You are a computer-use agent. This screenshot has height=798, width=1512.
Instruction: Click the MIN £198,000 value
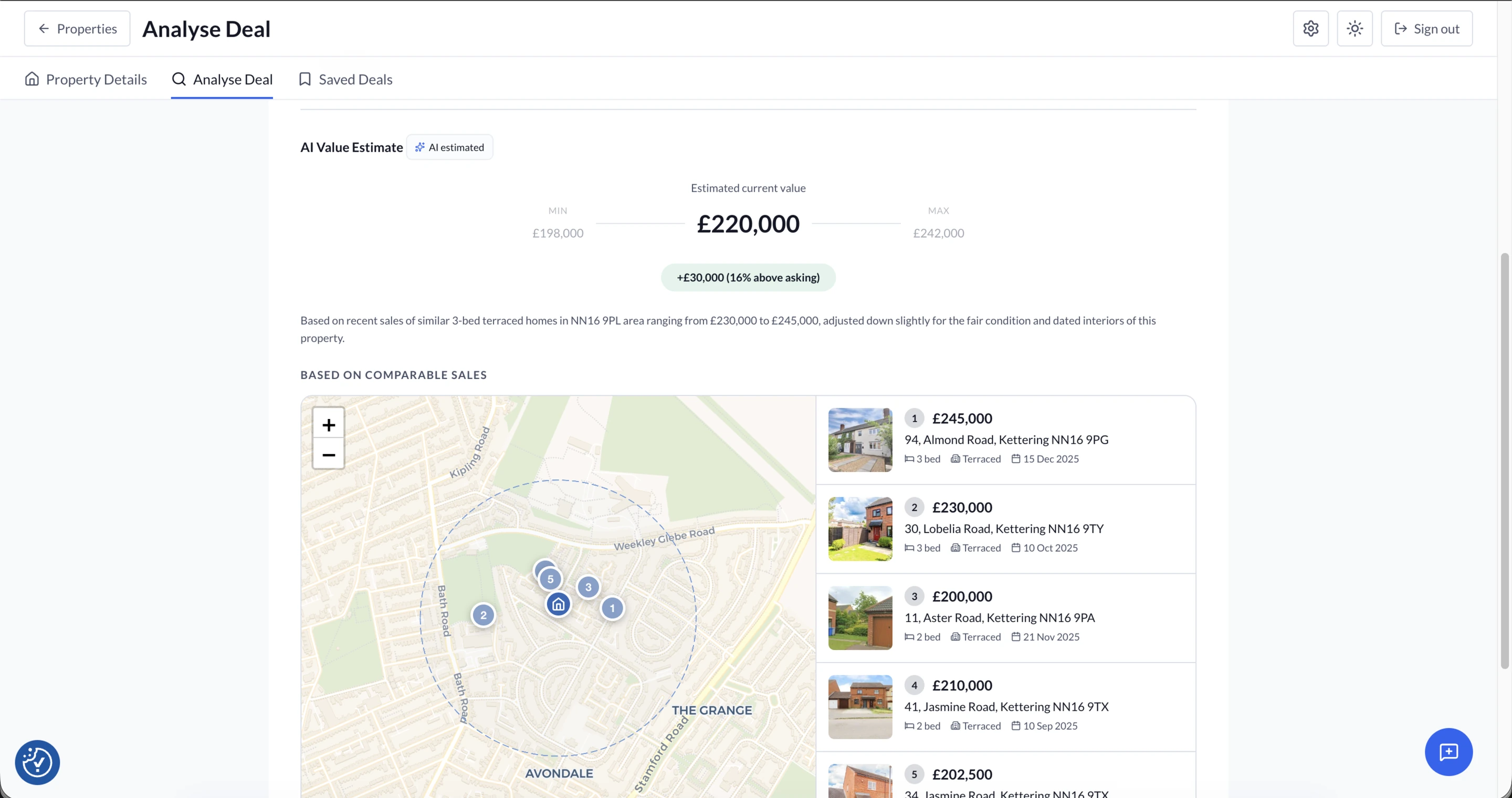(558, 233)
